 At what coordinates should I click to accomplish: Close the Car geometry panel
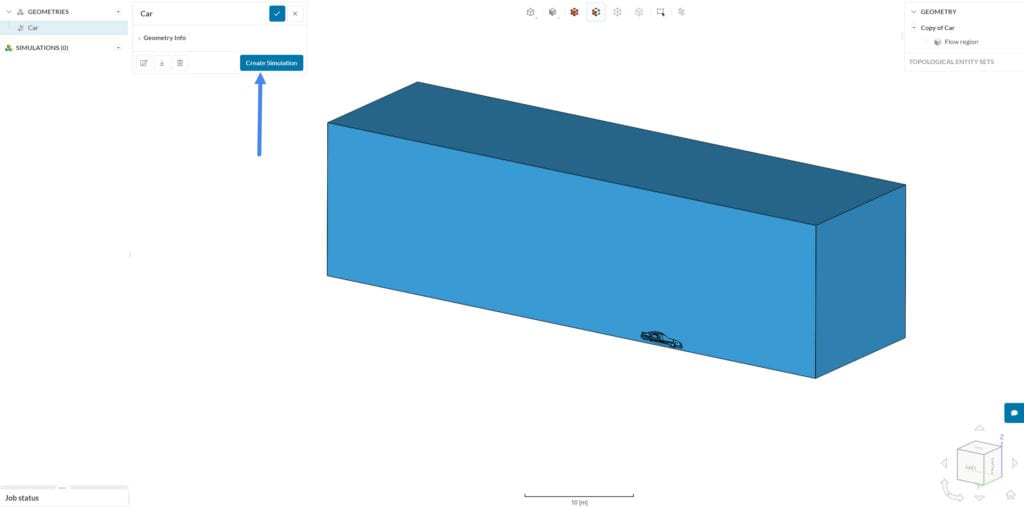coord(295,13)
